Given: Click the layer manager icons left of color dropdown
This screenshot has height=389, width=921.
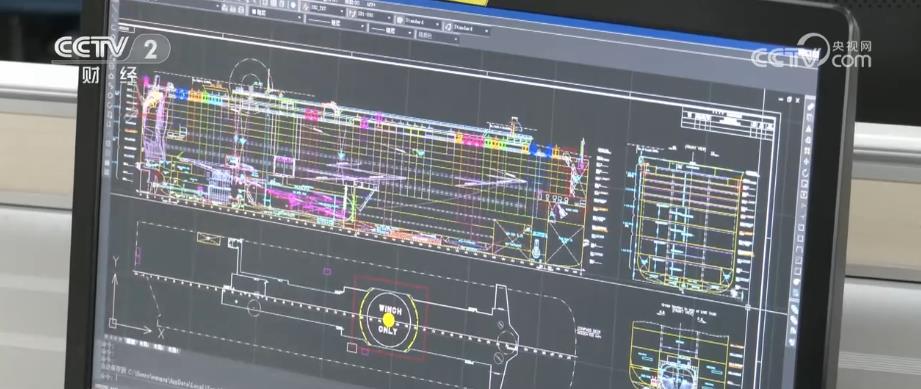Looking at the screenshot, I should (x=233, y=9).
